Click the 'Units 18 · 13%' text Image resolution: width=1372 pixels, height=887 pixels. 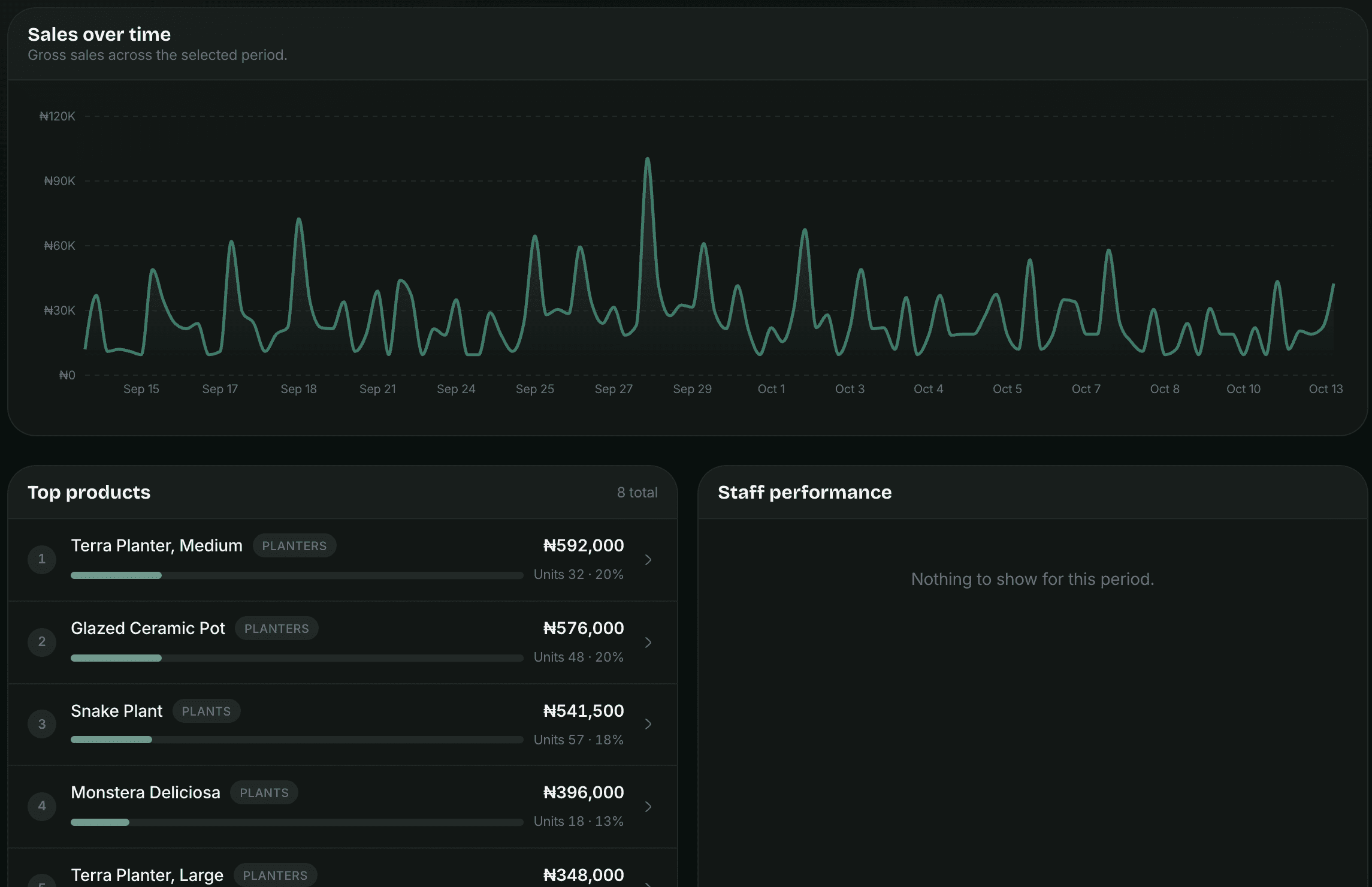[579, 821]
